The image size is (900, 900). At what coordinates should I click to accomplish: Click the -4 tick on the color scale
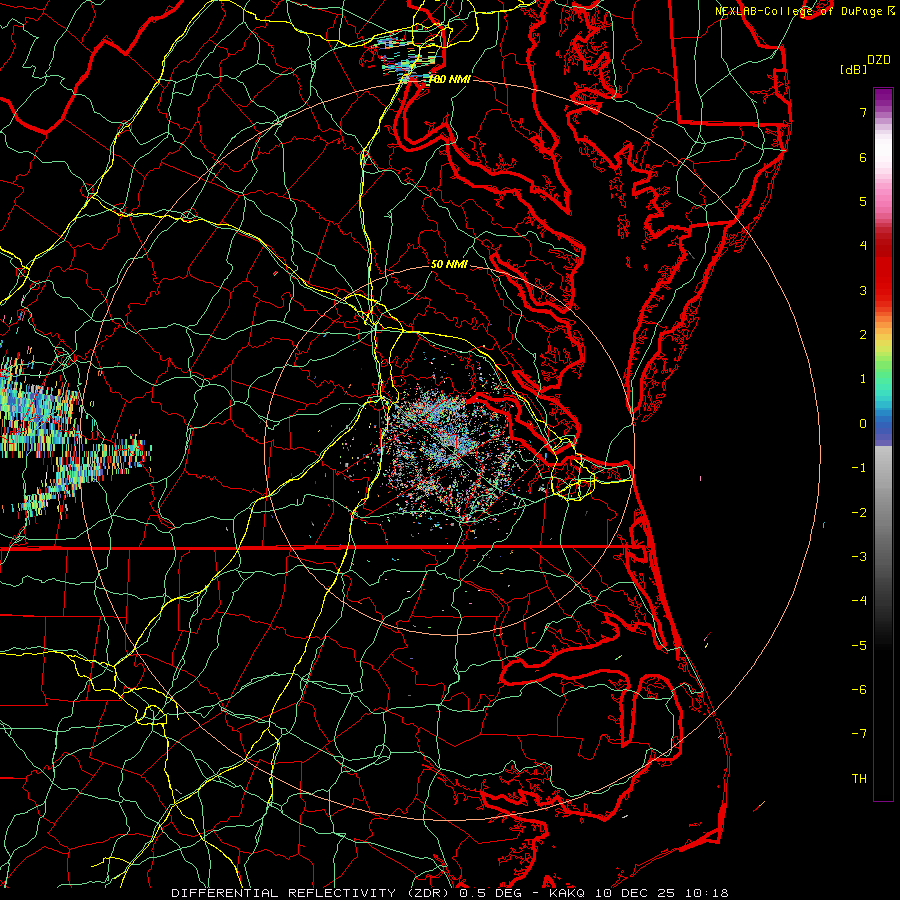click(859, 601)
